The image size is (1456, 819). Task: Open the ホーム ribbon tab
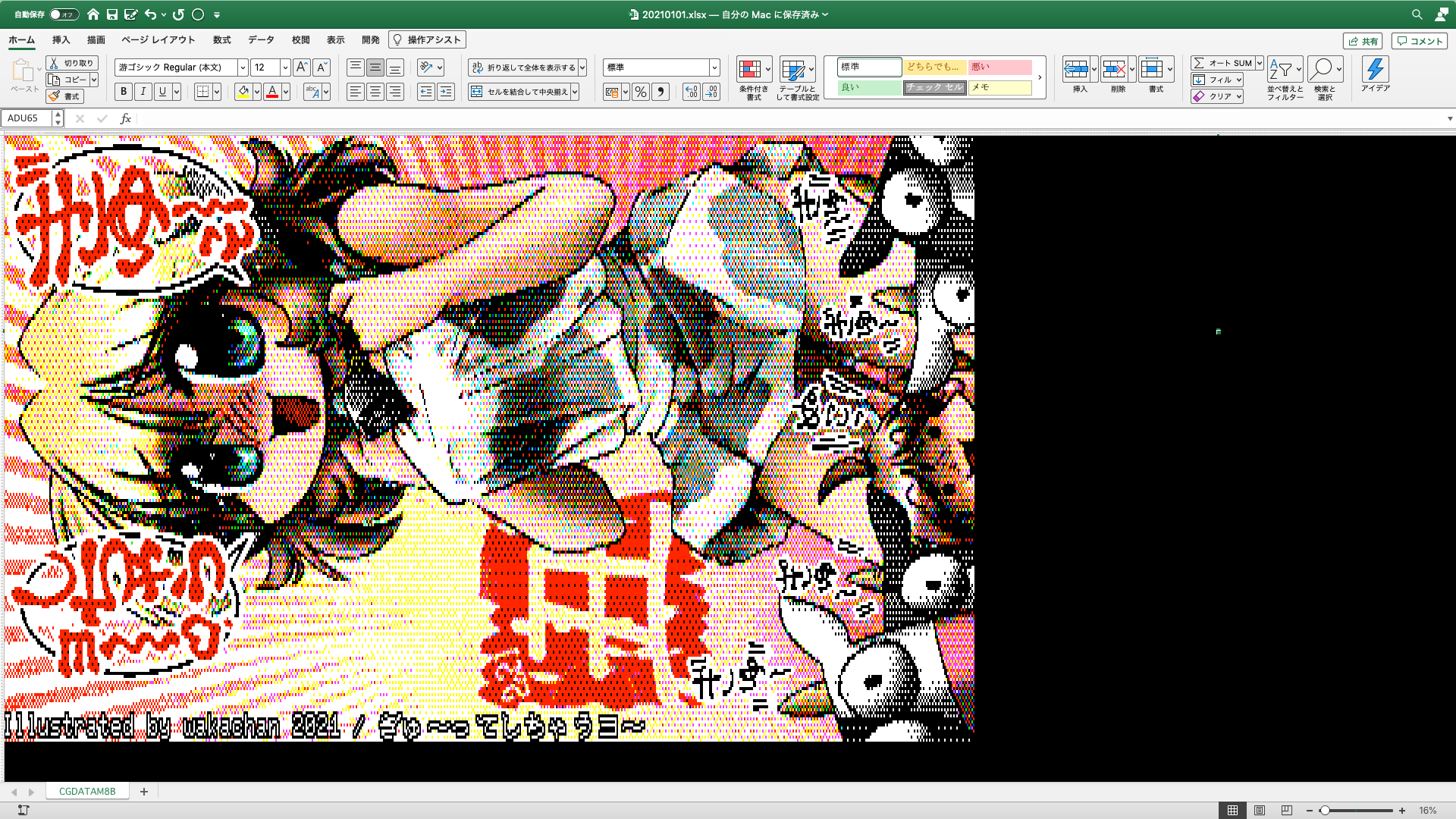point(22,39)
